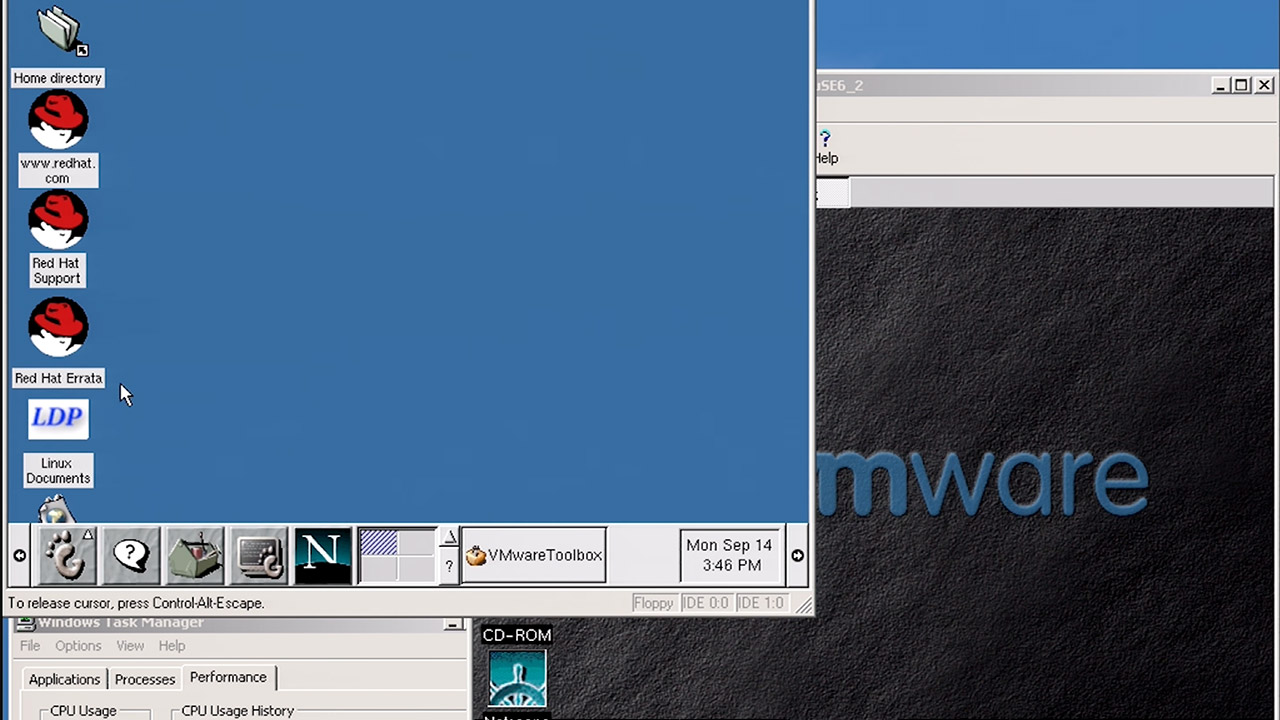
Task: Launch Netscape from the panel
Action: (x=323, y=555)
